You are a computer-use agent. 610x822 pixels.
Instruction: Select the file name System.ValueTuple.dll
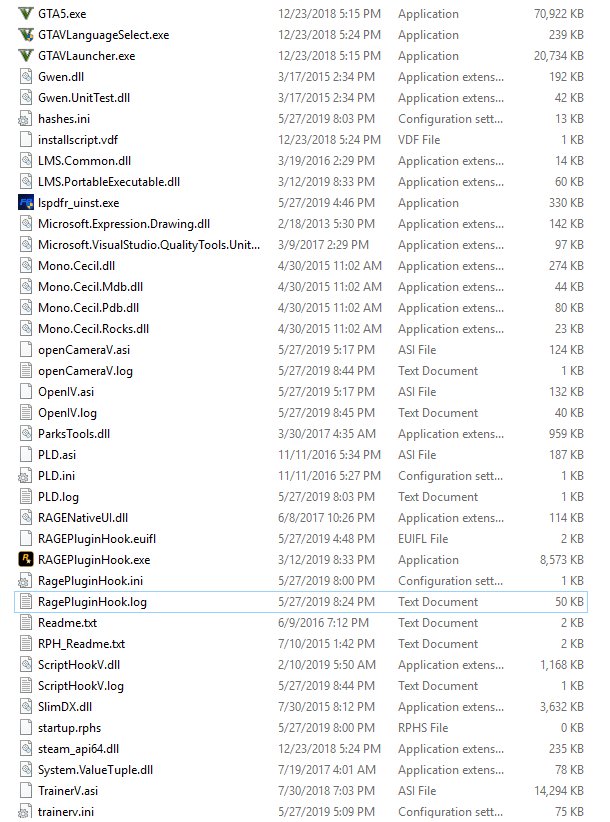click(x=96, y=770)
